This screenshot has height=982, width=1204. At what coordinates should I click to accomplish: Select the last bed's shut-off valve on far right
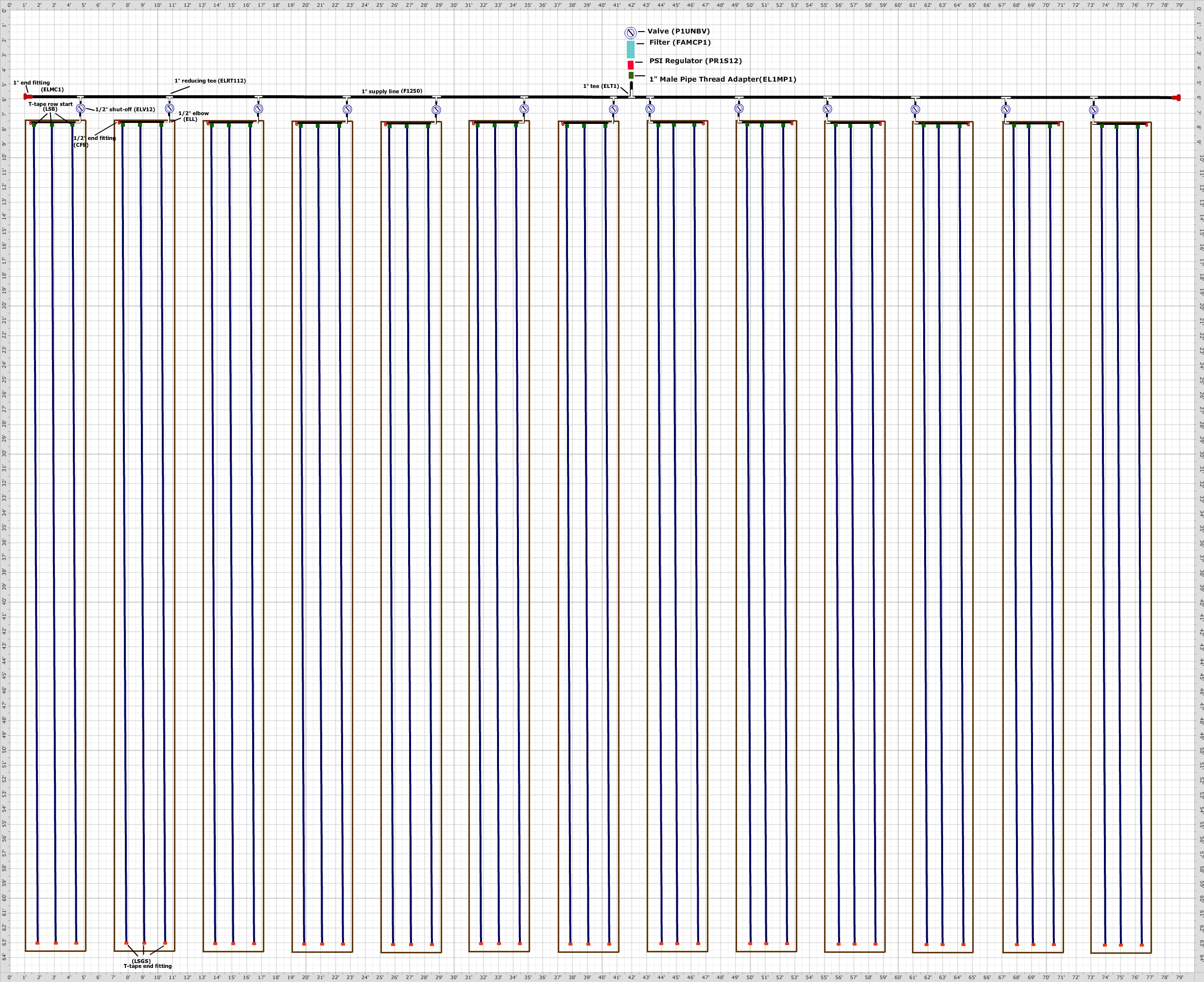[1094, 110]
